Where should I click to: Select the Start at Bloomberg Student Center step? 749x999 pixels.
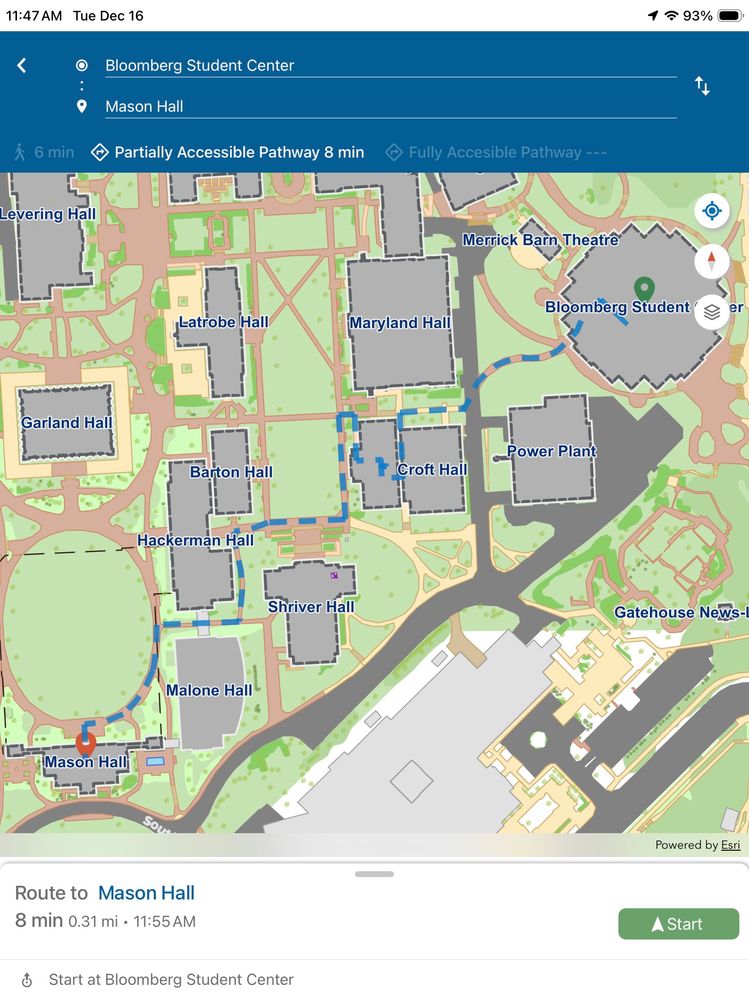point(374,980)
